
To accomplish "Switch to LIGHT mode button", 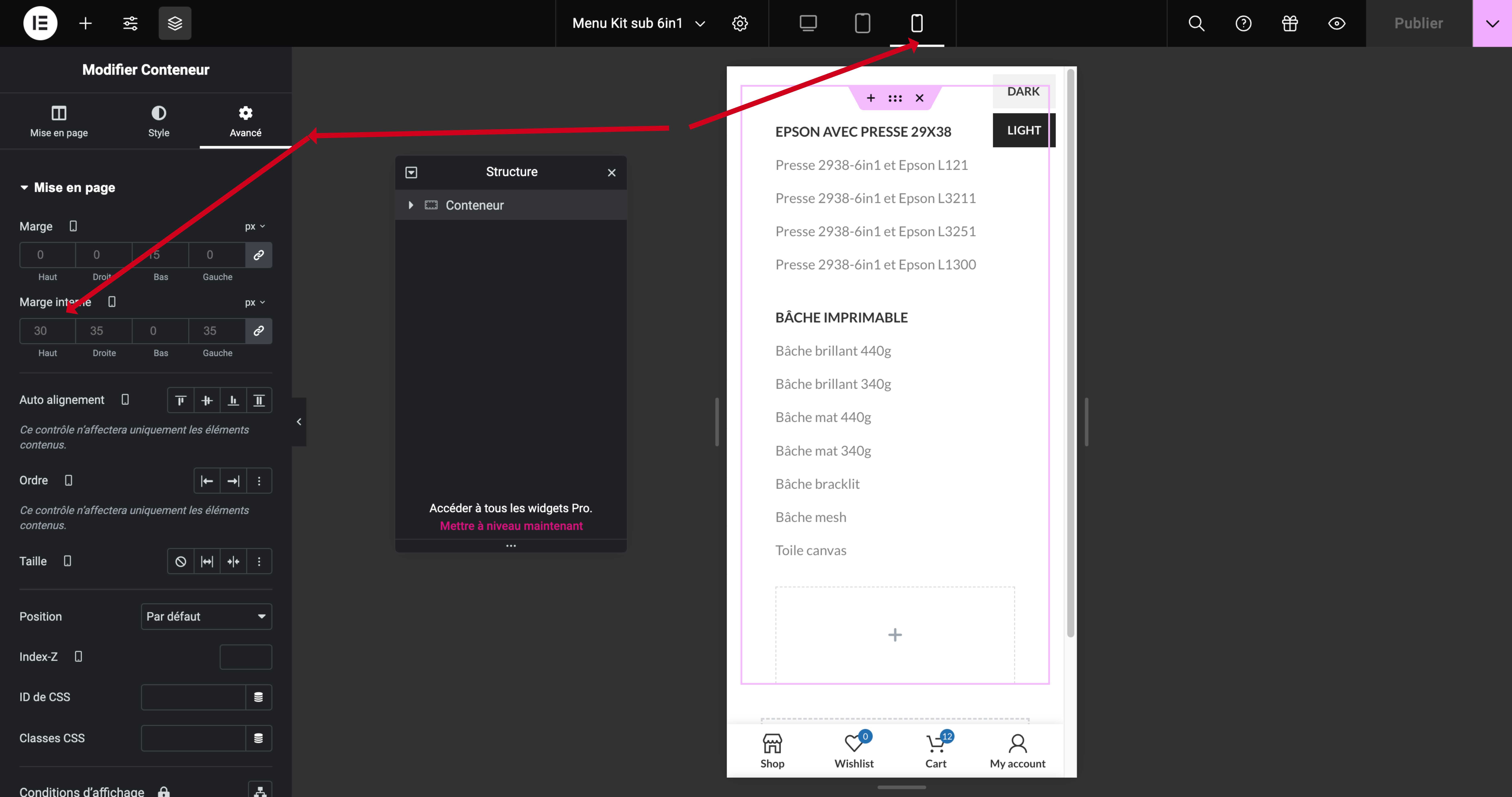I will pos(1024,130).
